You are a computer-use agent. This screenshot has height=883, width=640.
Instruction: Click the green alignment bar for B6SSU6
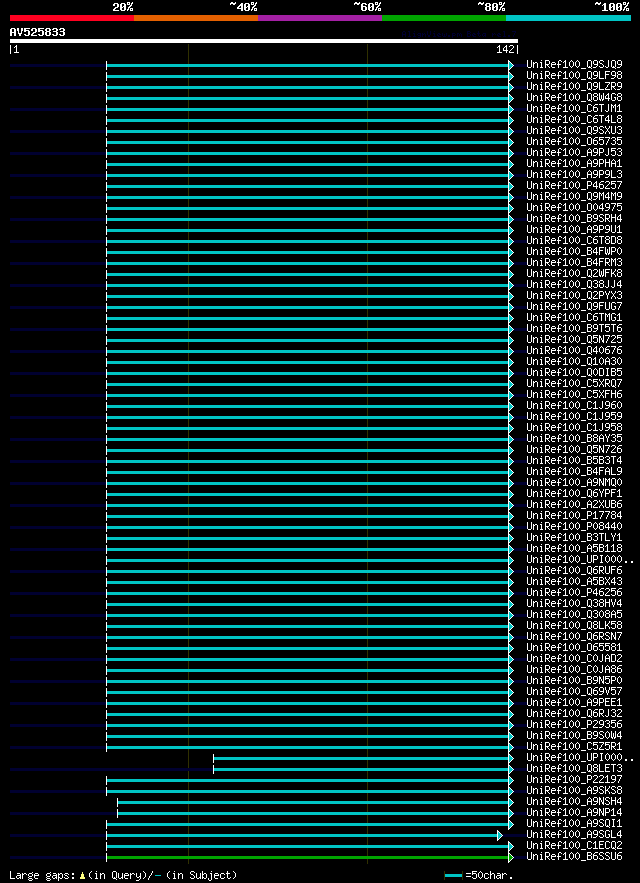308,857
